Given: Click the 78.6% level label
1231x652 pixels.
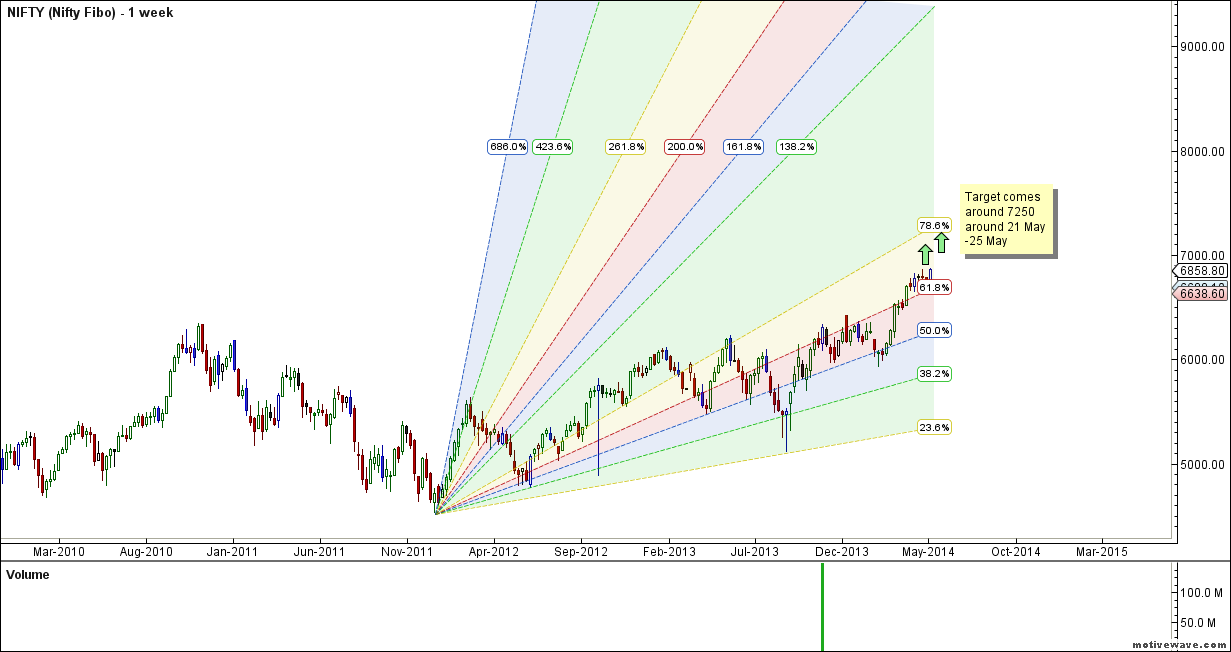Looking at the screenshot, I should click(x=934, y=225).
